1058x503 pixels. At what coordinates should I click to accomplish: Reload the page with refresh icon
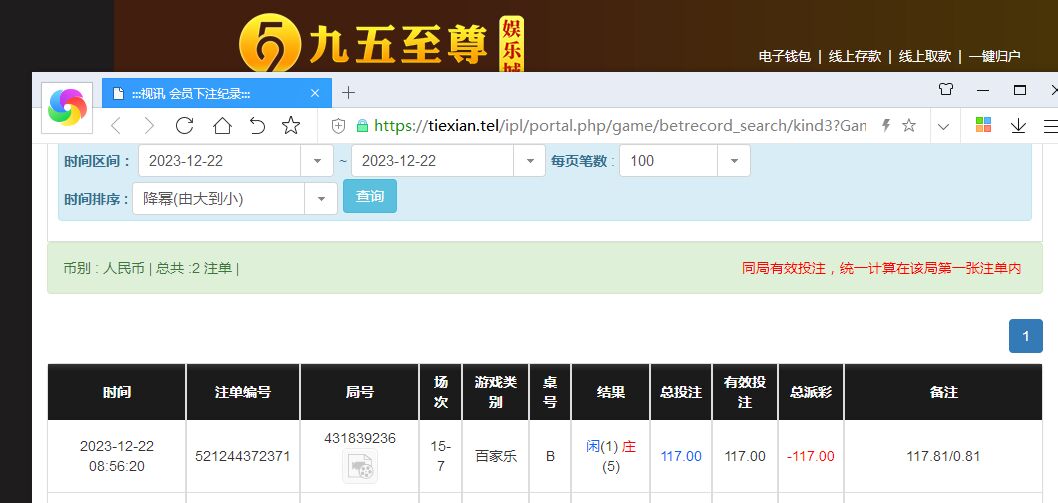pyautogui.click(x=184, y=126)
